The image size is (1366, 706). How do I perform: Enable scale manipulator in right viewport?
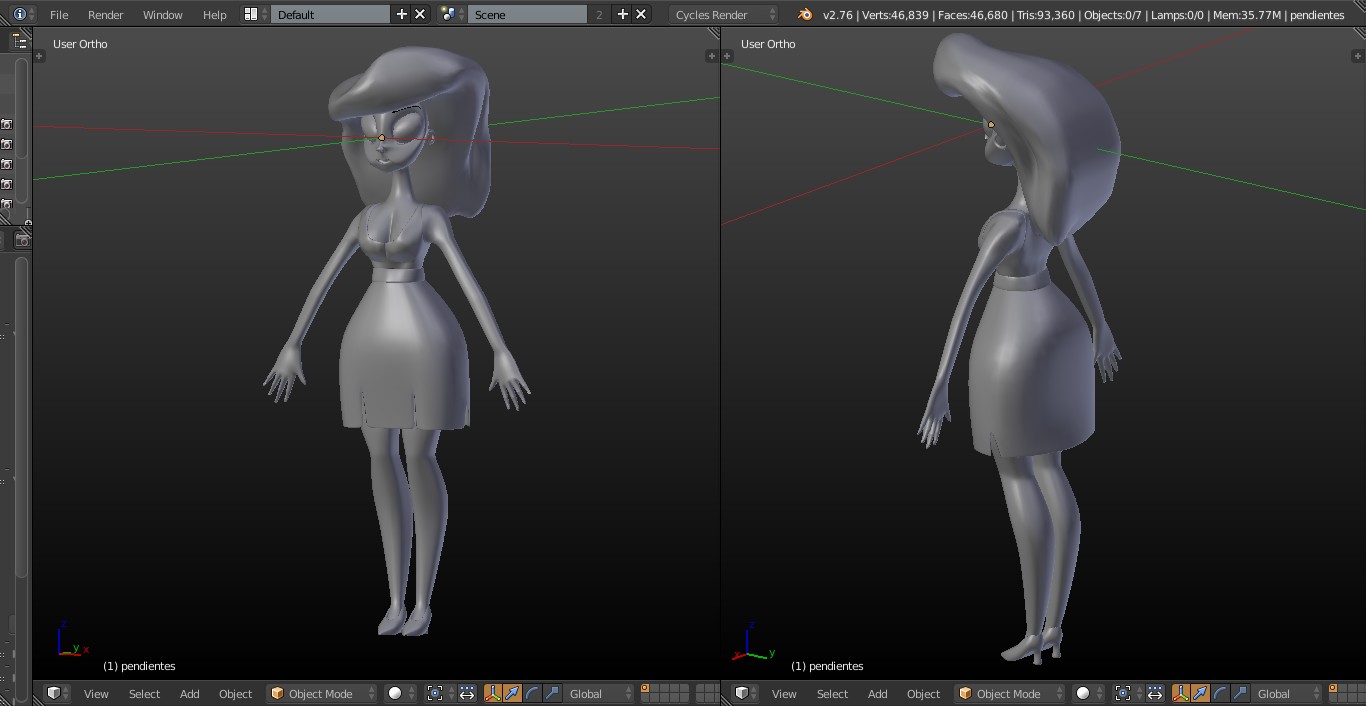[x=1239, y=693]
